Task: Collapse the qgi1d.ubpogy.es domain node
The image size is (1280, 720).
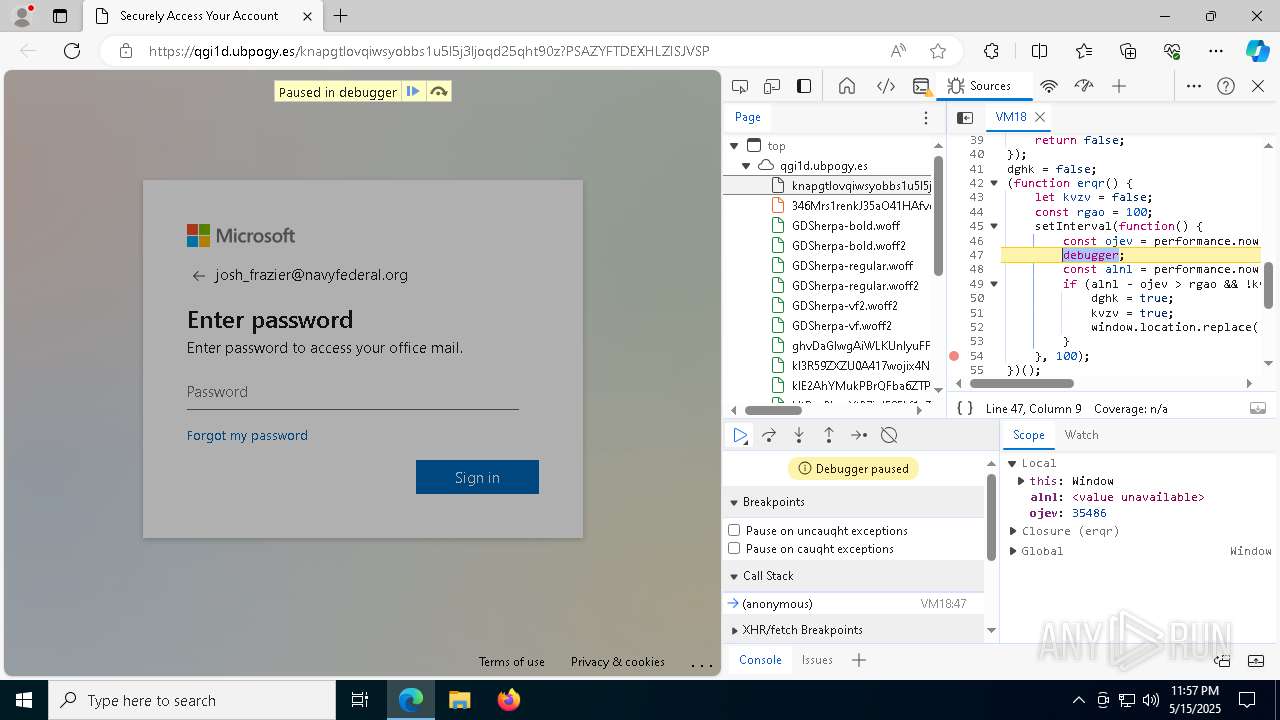Action: pos(746,166)
